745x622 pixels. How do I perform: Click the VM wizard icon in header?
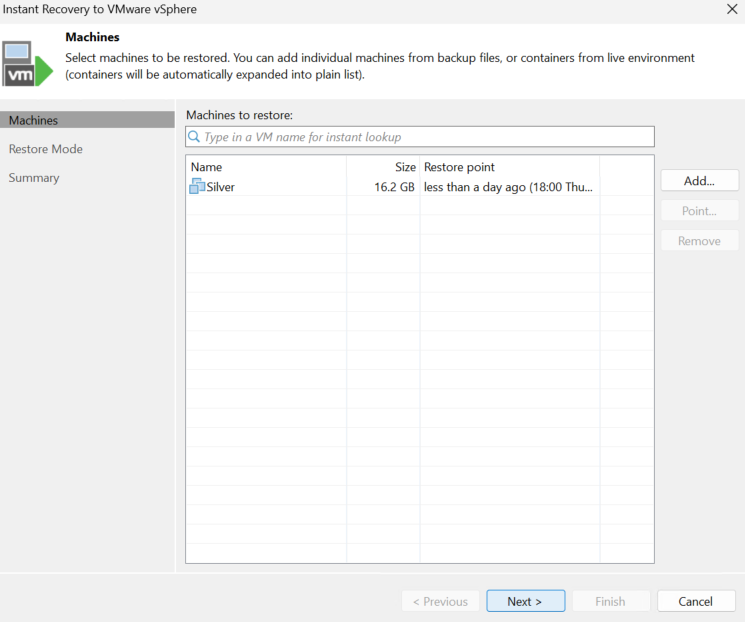(27, 64)
